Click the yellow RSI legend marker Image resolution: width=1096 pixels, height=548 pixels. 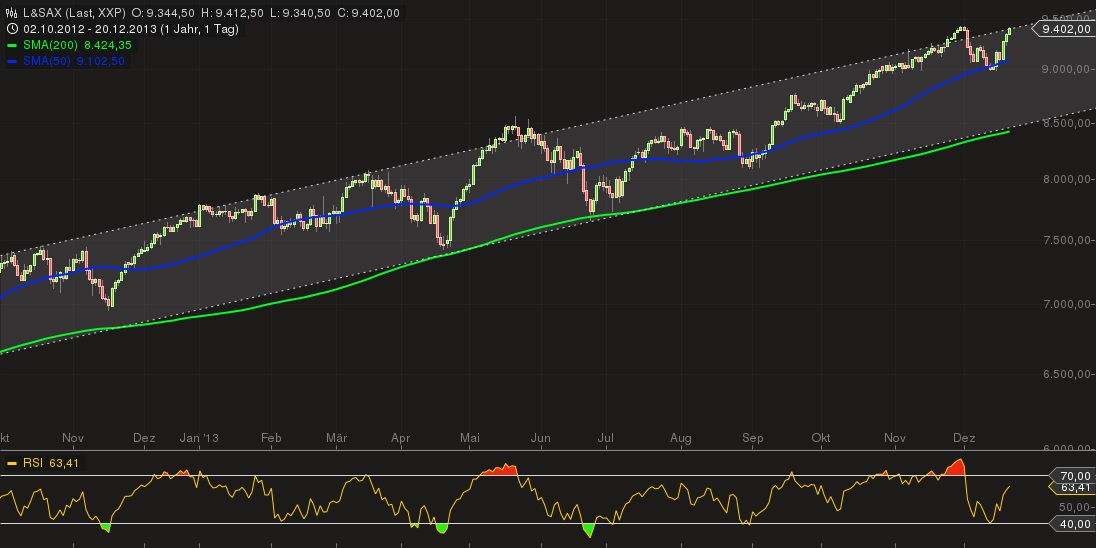point(11,463)
